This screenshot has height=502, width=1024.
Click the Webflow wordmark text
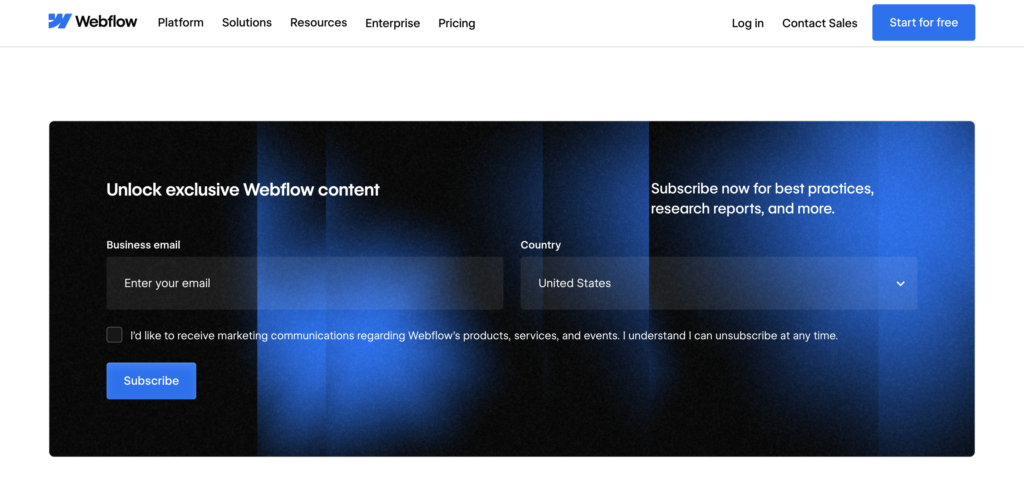point(108,21)
